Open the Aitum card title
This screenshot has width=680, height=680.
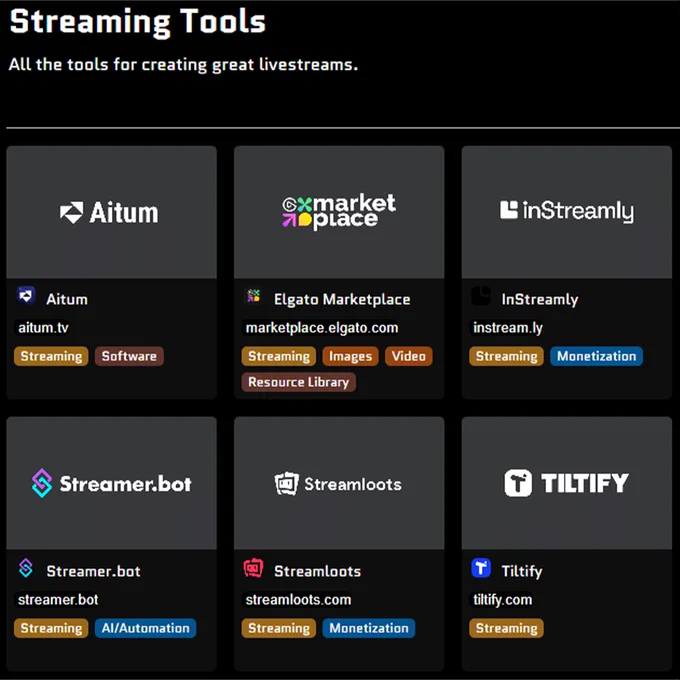pos(67,299)
